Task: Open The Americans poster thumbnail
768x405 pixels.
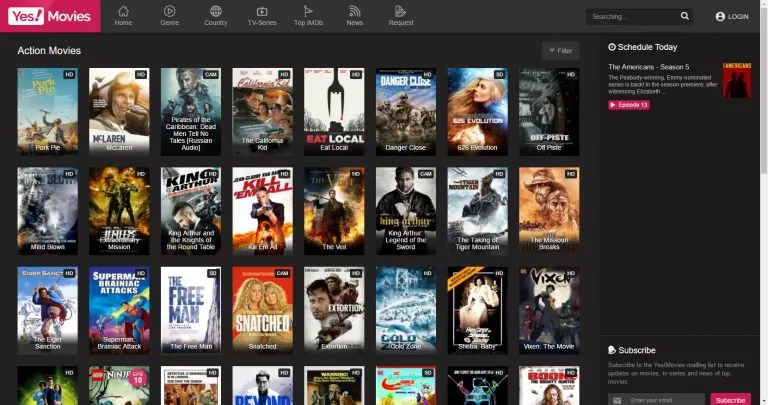Action: [737, 80]
